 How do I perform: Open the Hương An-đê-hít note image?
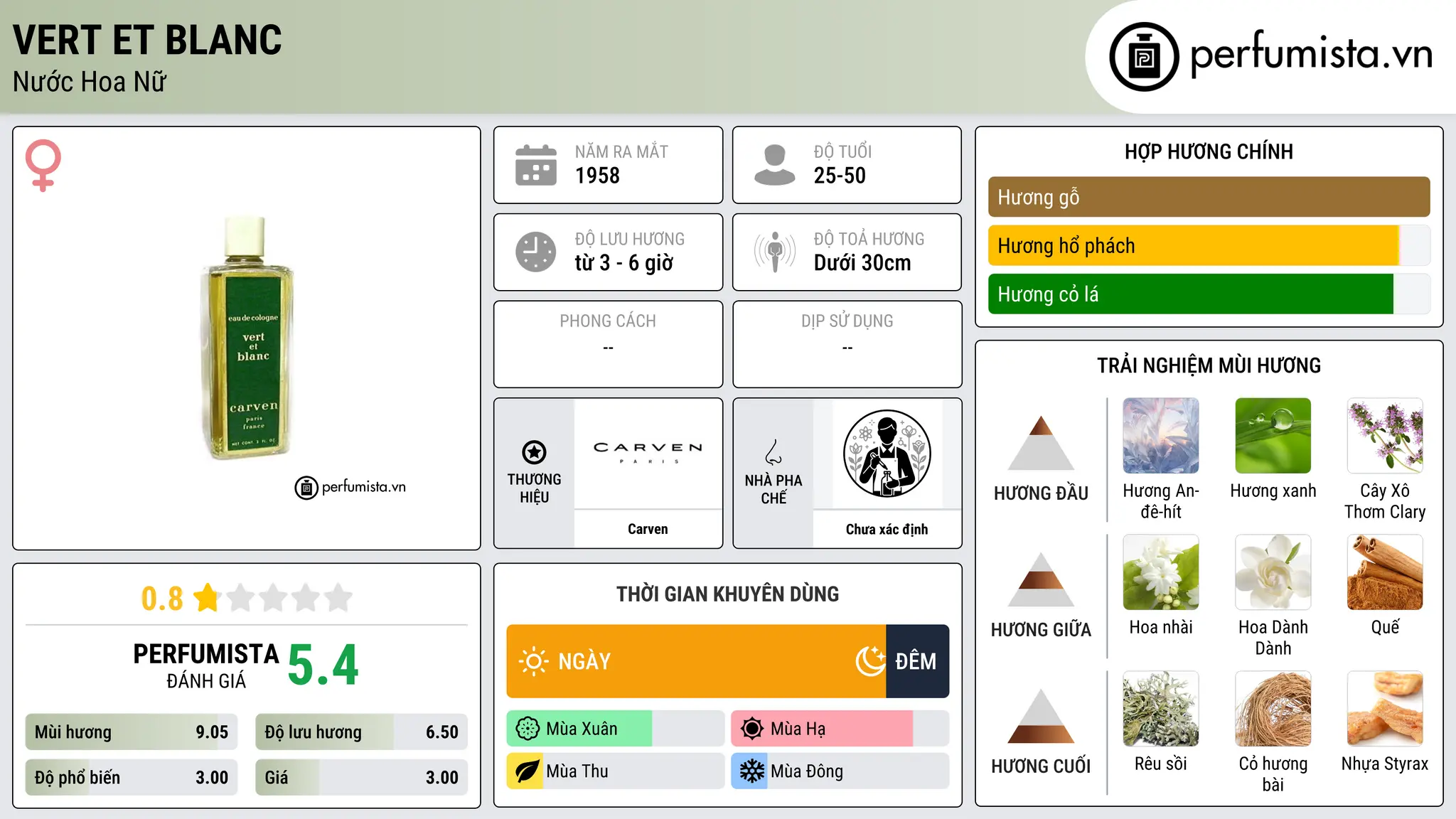pyautogui.click(x=1161, y=436)
